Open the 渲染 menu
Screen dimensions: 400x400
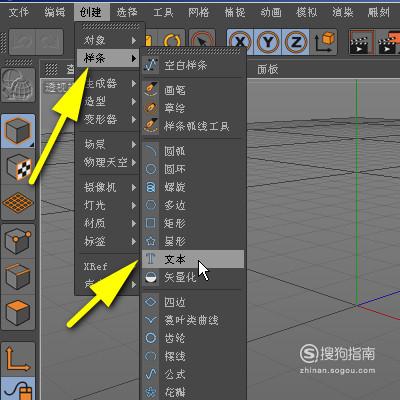(343, 13)
